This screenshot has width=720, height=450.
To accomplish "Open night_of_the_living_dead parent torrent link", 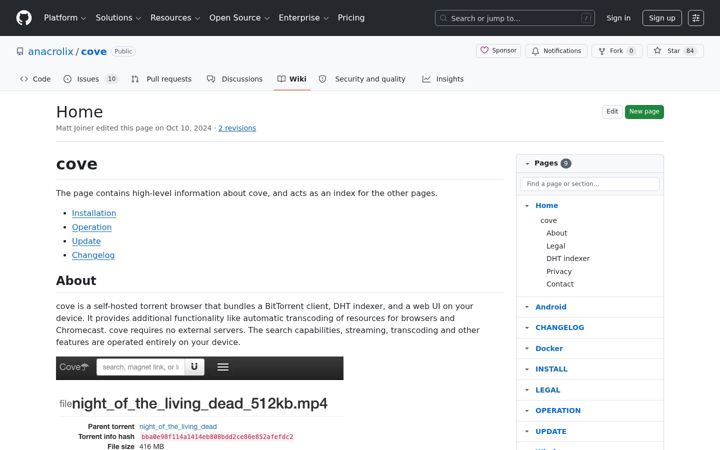I will tap(178, 427).
